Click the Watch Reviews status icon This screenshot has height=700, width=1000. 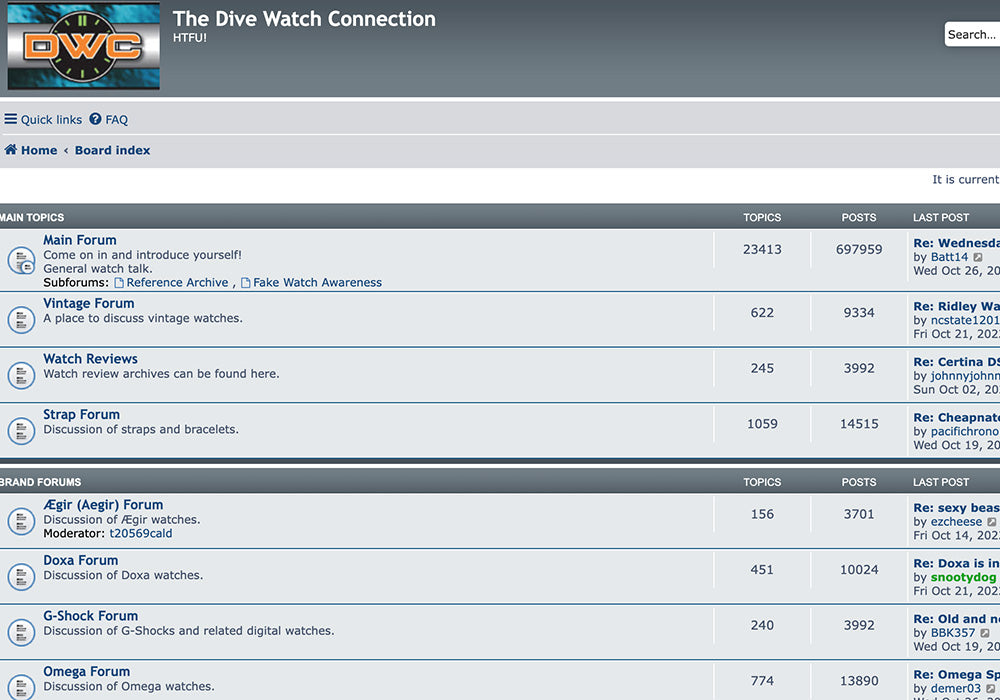pyautogui.click(x=21, y=375)
